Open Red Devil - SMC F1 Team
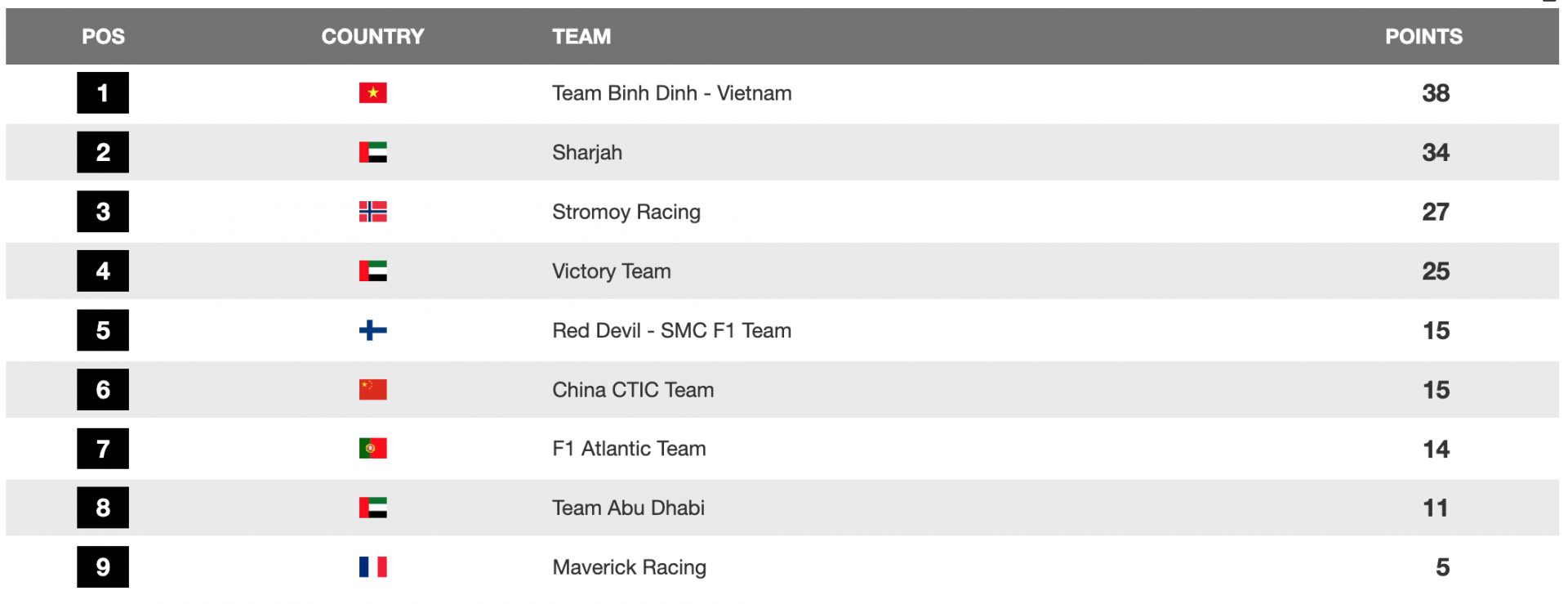This screenshot has width=1568, height=604. click(x=672, y=330)
